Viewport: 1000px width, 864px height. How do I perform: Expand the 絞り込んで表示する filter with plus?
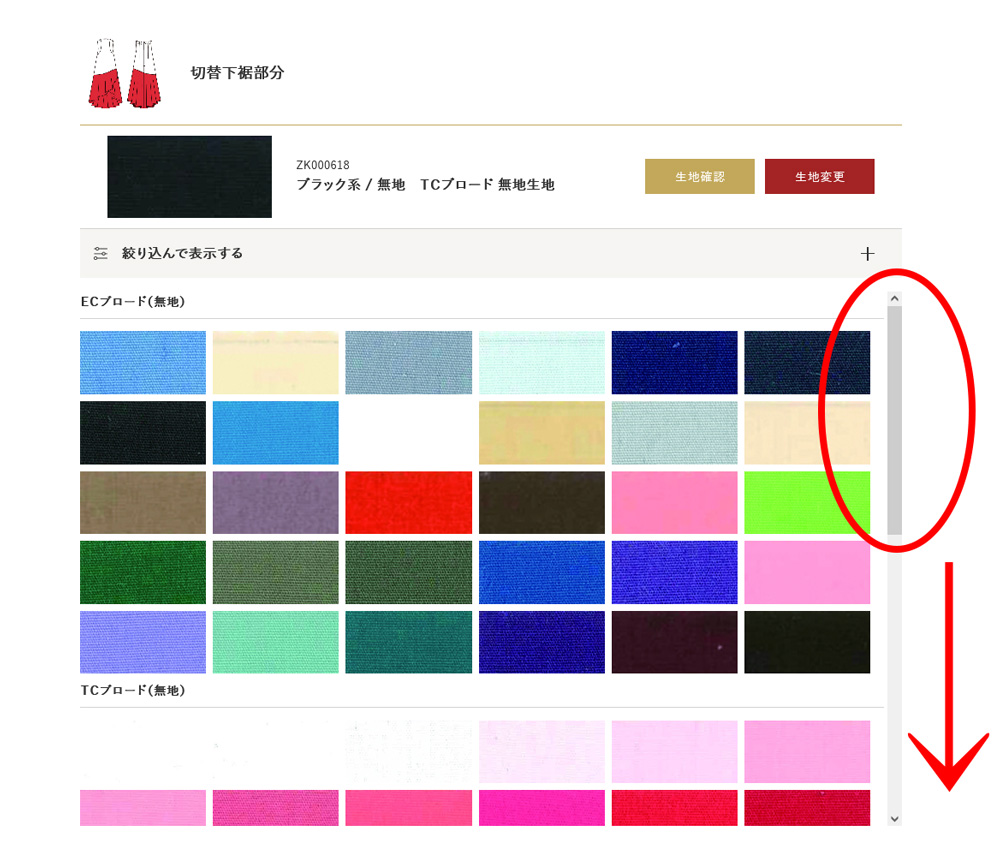pyautogui.click(x=867, y=254)
